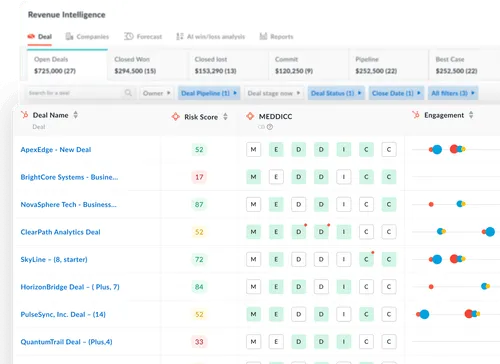
Task: Toggle the first E box in BrightCore row
Action: coord(276,177)
